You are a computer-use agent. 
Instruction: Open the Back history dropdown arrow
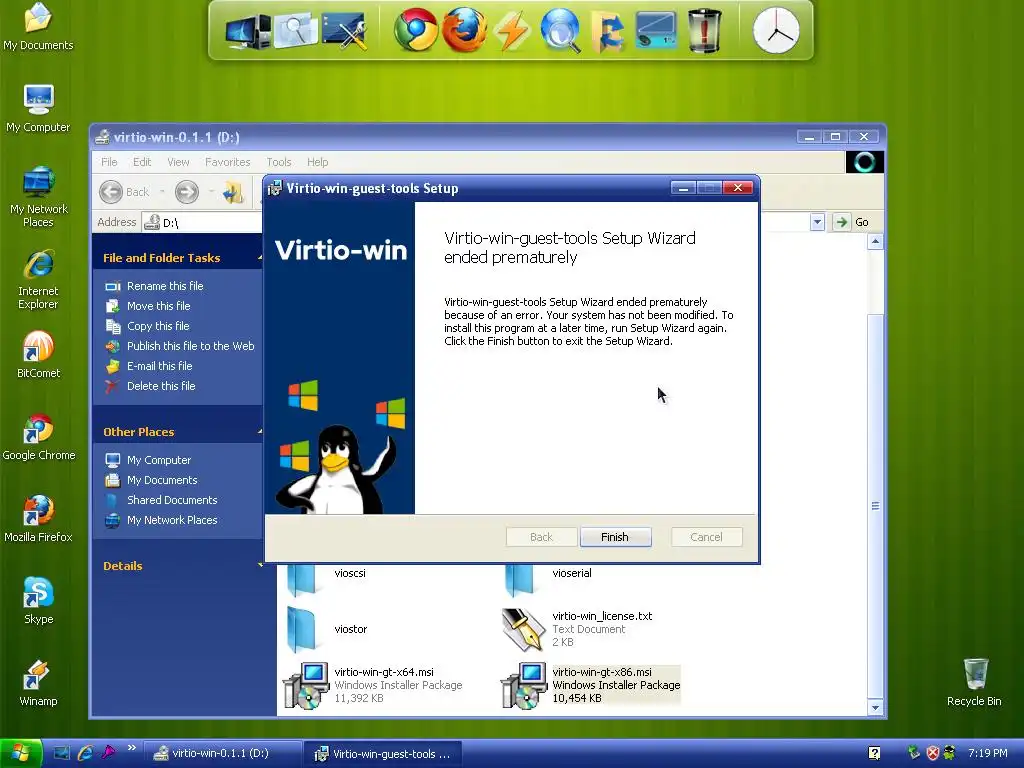pyautogui.click(x=162, y=192)
